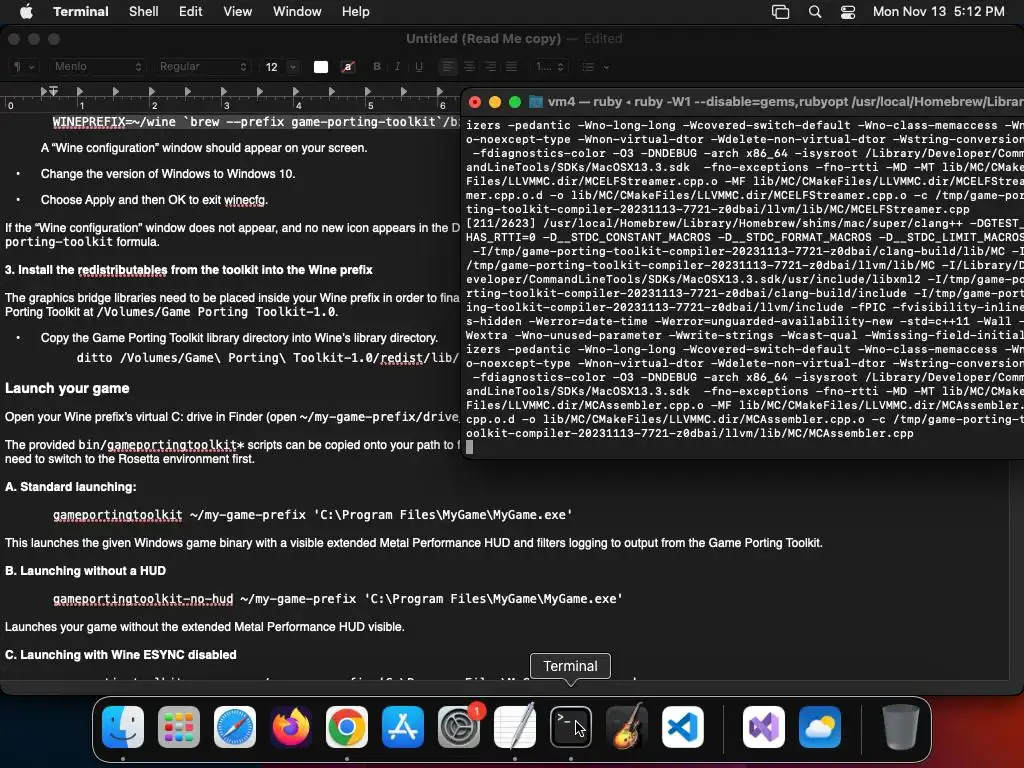The height and width of the screenshot is (768, 1024).
Task: Open the Regular typeface dropdown
Action: coord(202,67)
